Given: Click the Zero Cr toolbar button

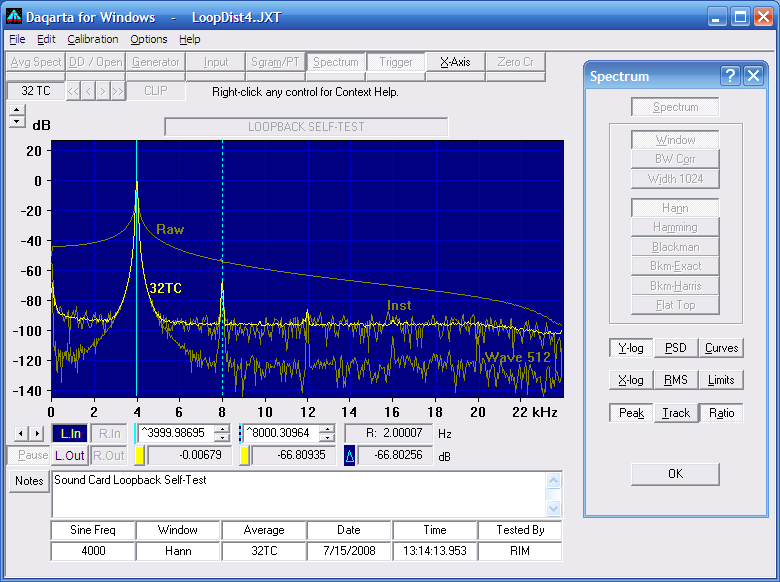Looking at the screenshot, I should pos(515,62).
